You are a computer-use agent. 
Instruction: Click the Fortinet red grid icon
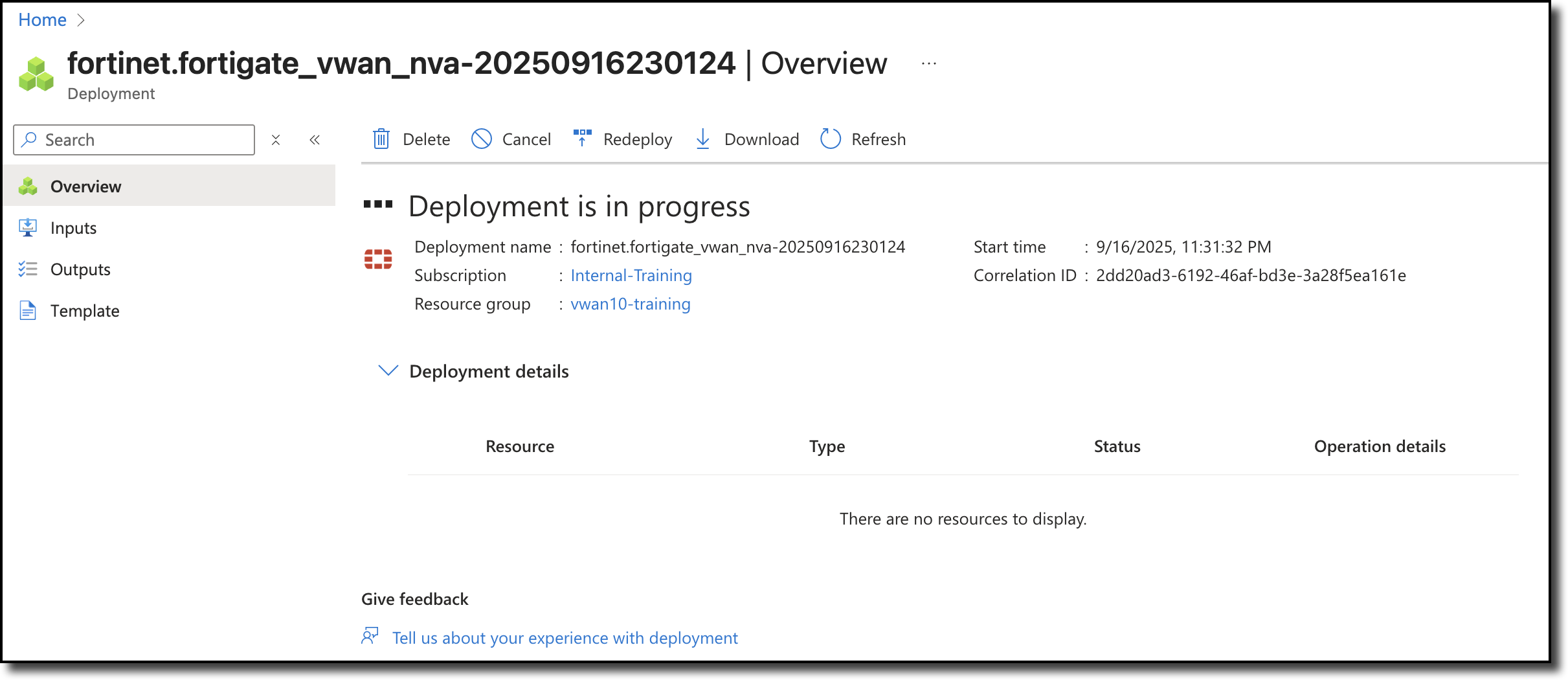[x=378, y=259]
